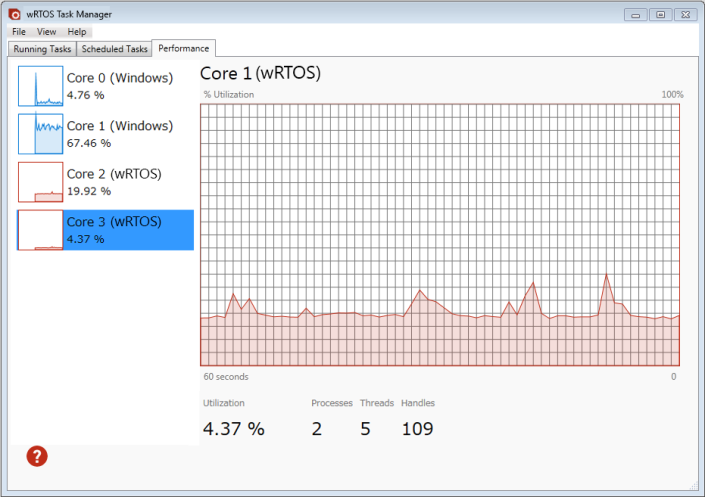Click the Core 0 (Windows) label
Screen dimensions: 705x497
click(x=119, y=78)
